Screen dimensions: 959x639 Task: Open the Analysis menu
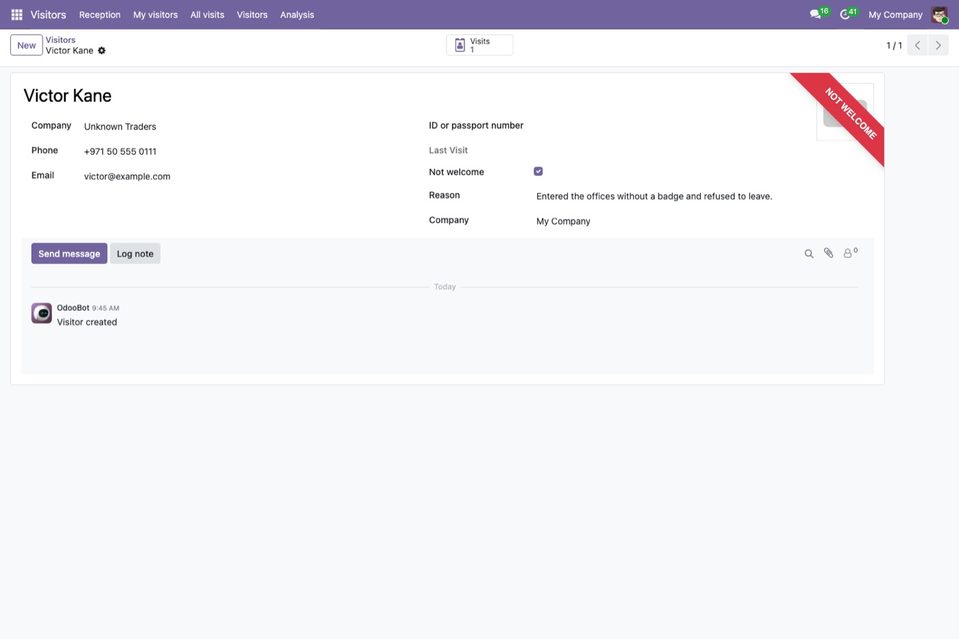pos(297,15)
